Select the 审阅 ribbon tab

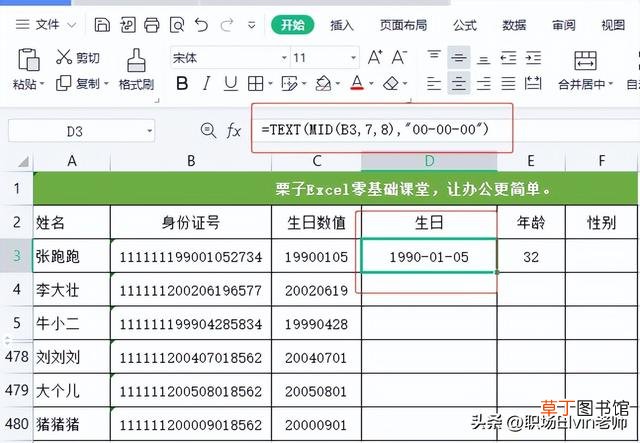tap(563, 25)
